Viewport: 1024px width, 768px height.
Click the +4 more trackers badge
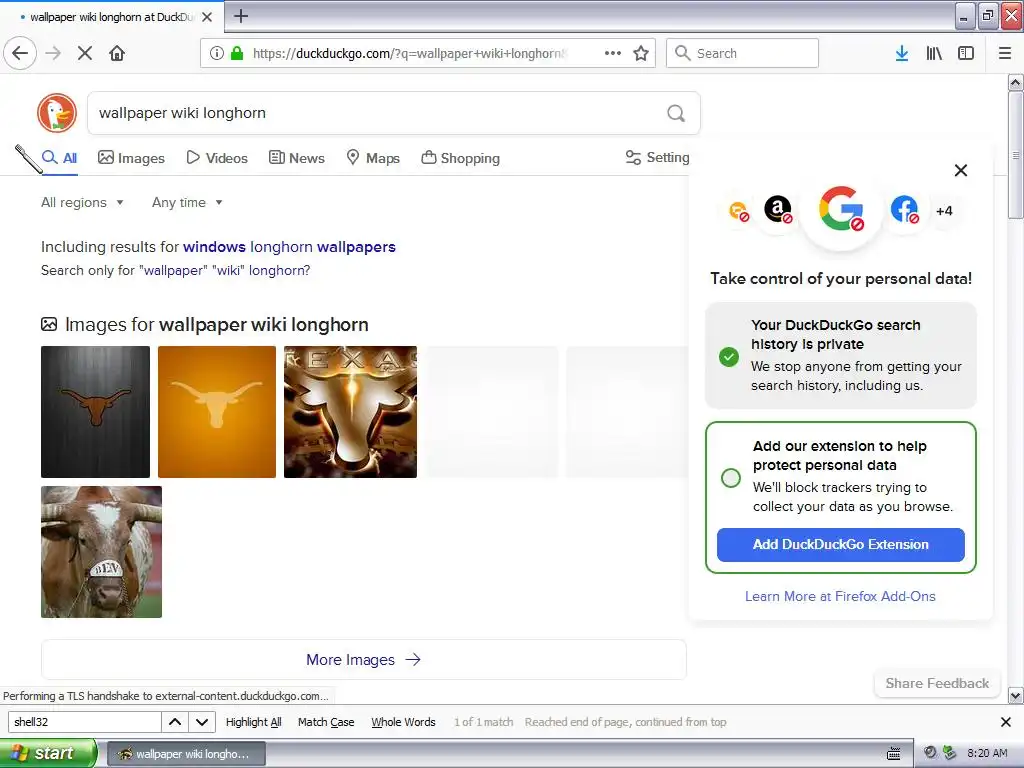click(x=944, y=211)
